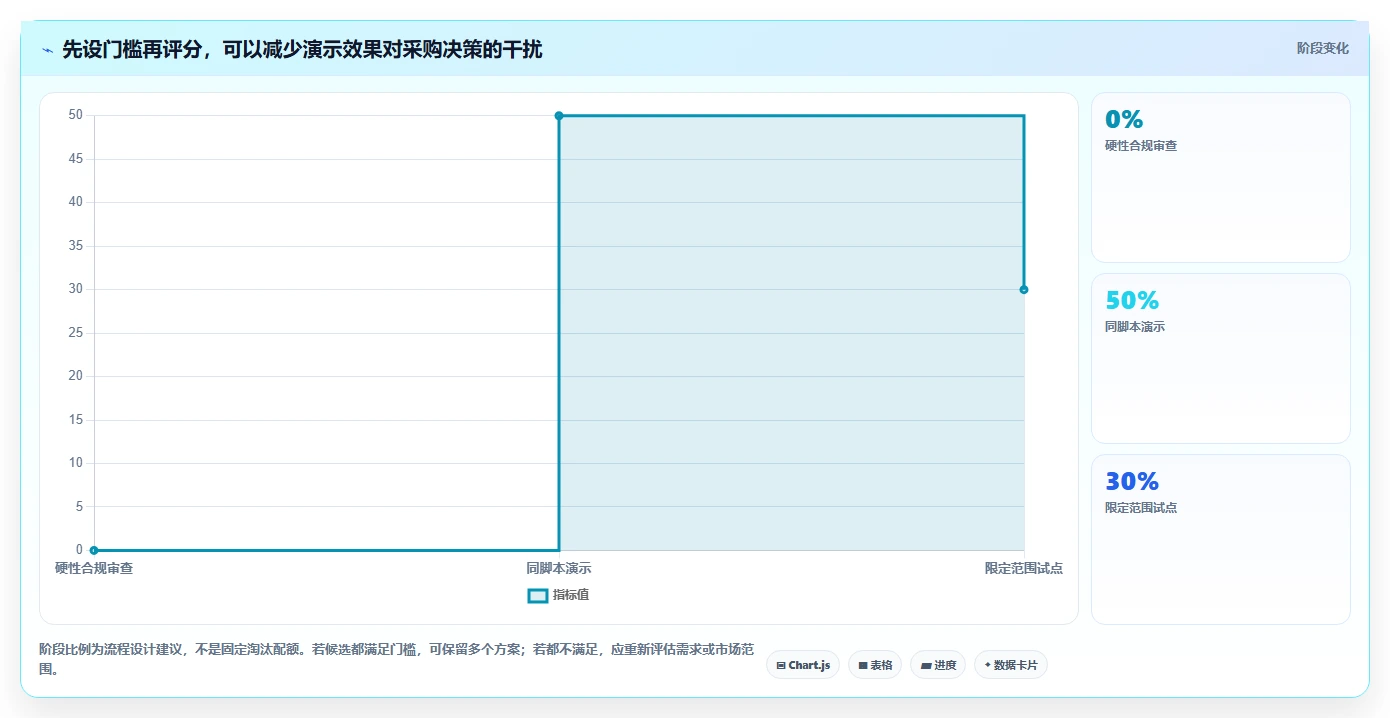Select the Chart.js tag chip
This screenshot has height=718, width=1390.
tap(803, 665)
